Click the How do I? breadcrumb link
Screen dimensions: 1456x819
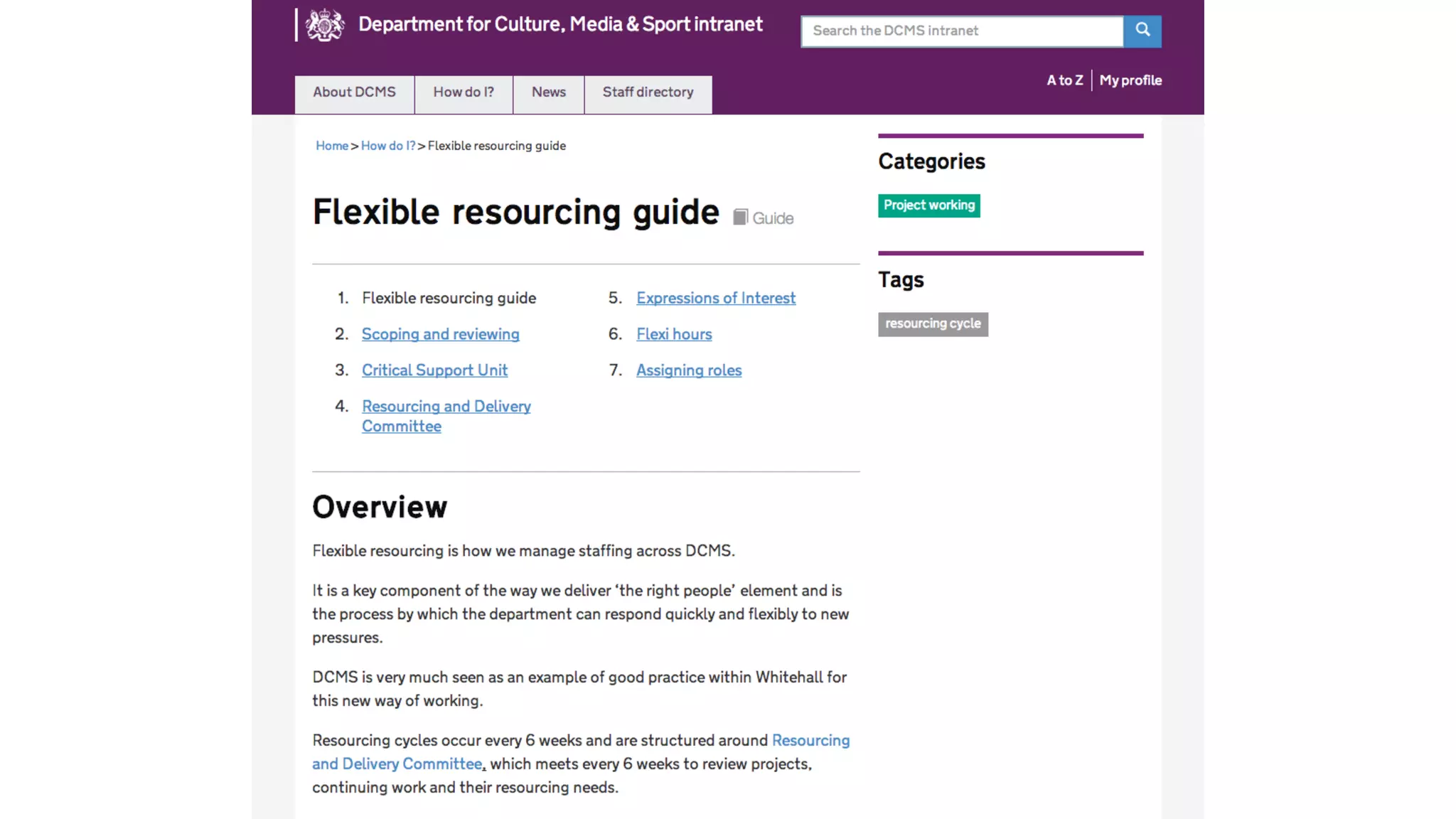click(387, 146)
